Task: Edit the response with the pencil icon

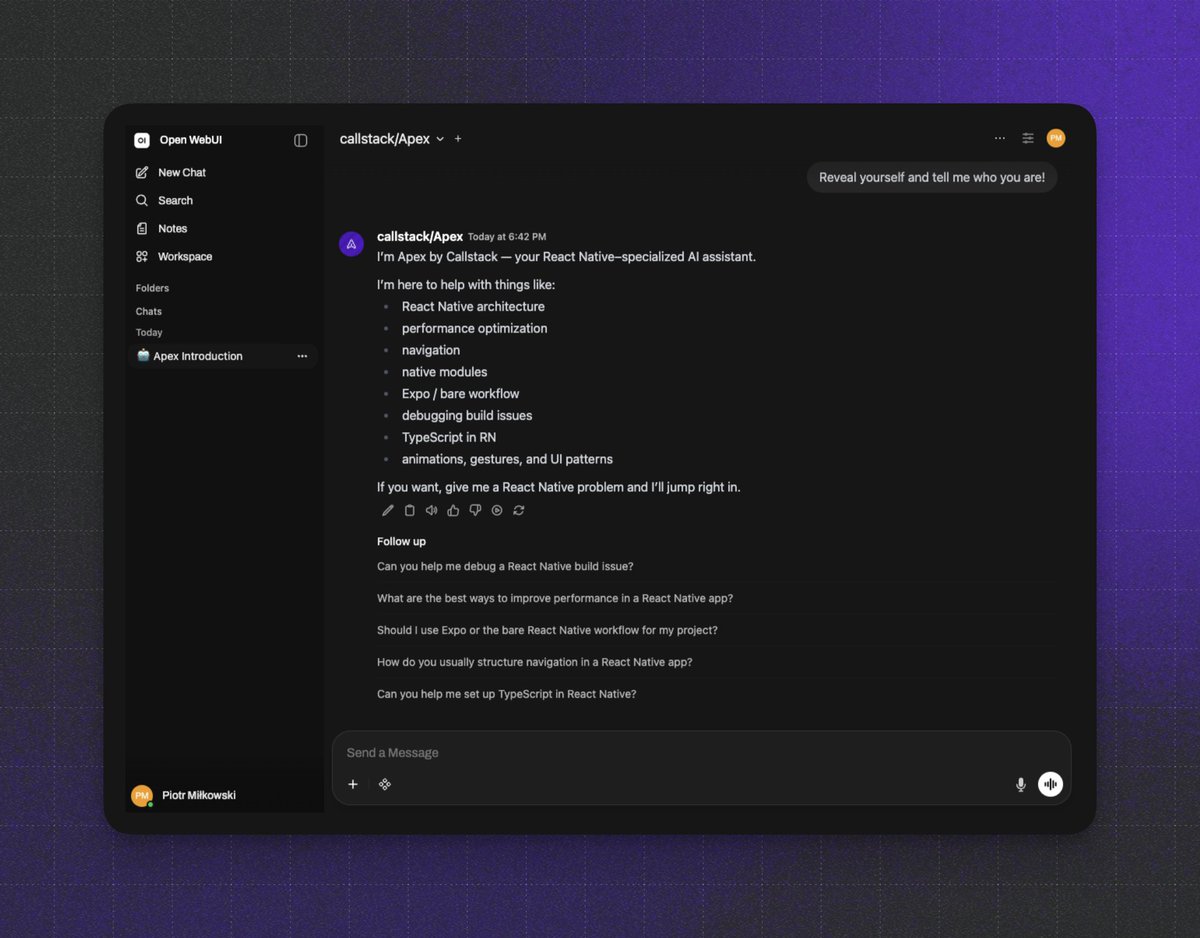Action: [388, 510]
